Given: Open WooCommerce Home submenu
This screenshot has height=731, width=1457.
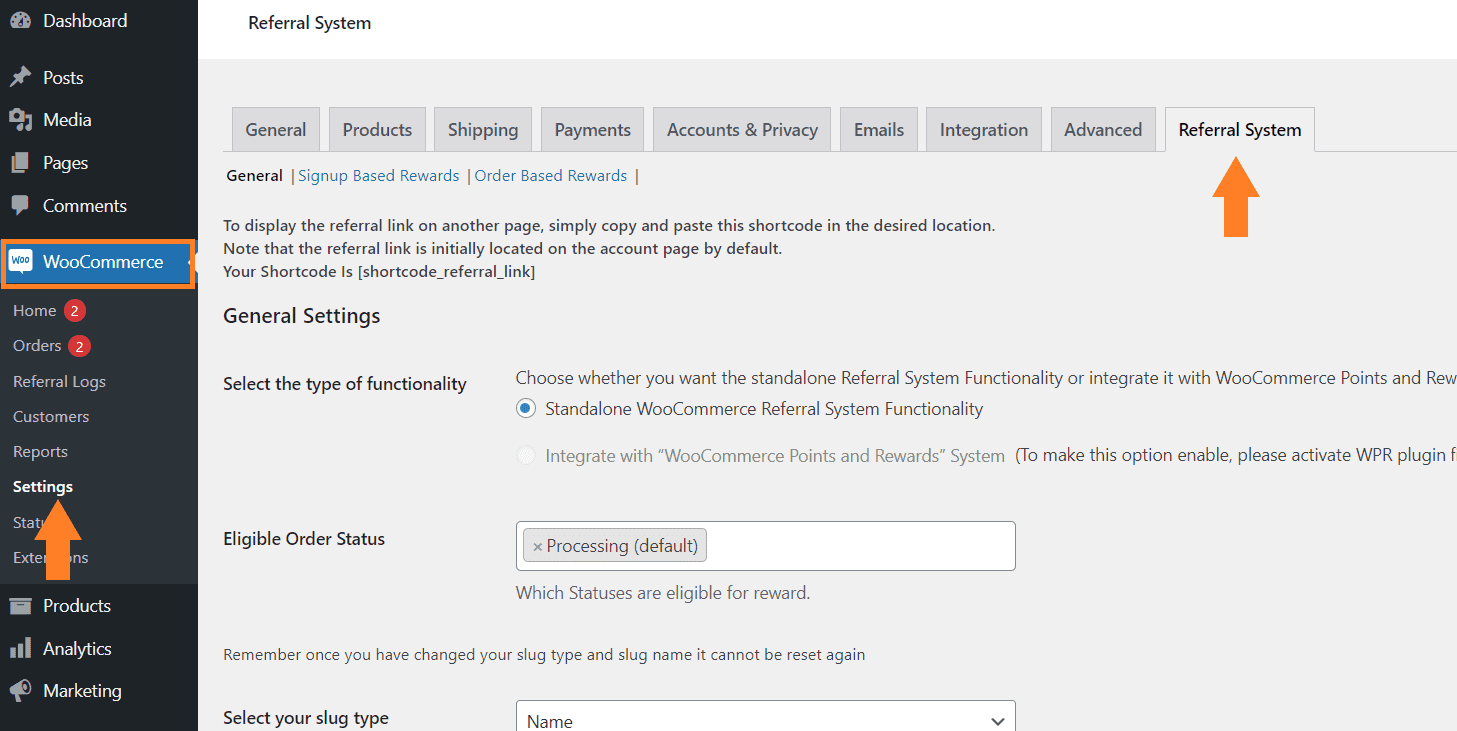Looking at the screenshot, I should pos(35,311).
